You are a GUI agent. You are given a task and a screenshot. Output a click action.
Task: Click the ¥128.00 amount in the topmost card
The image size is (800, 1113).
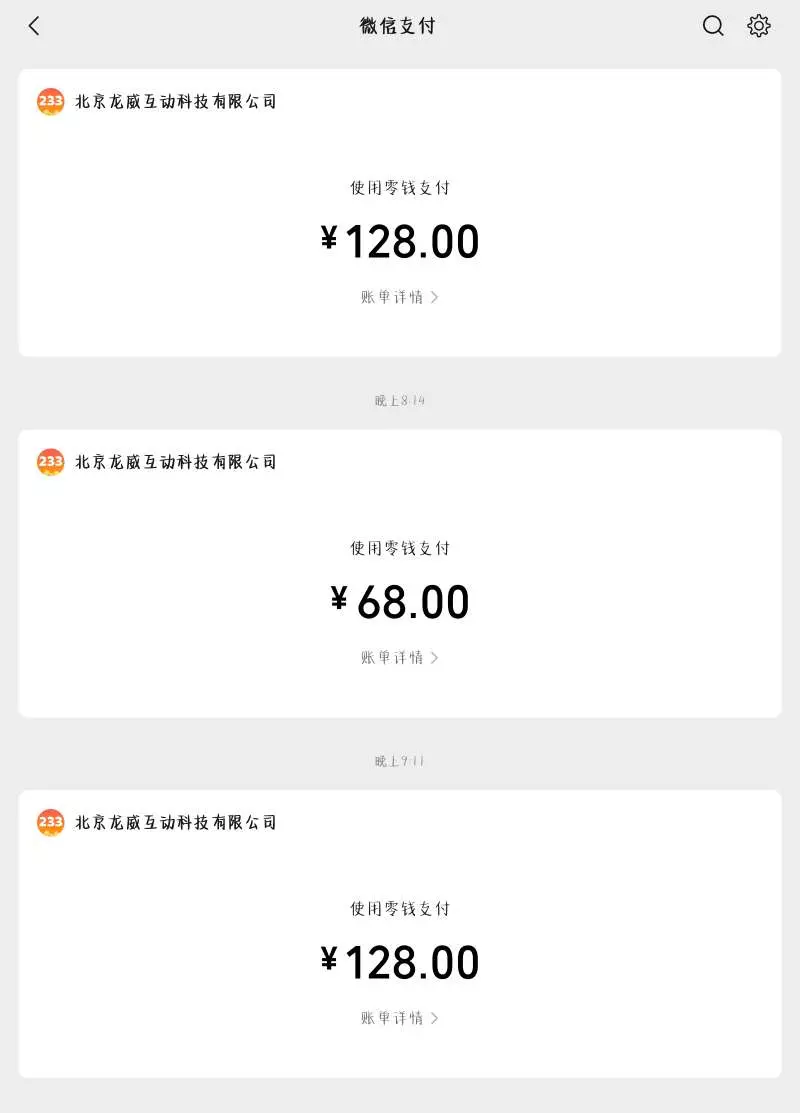pyautogui.click(x=400, y=242)
